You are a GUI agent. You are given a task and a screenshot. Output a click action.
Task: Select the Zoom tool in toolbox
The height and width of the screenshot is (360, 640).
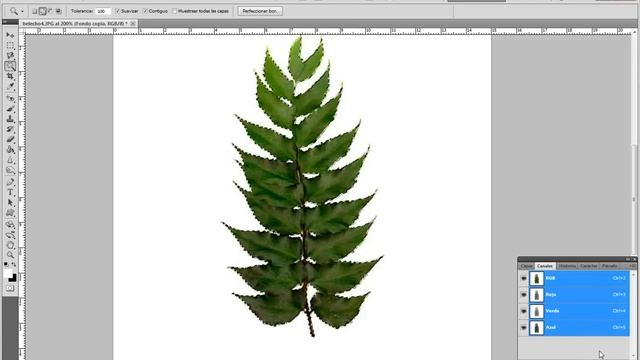pyautogui.click(x=10, y=256)
